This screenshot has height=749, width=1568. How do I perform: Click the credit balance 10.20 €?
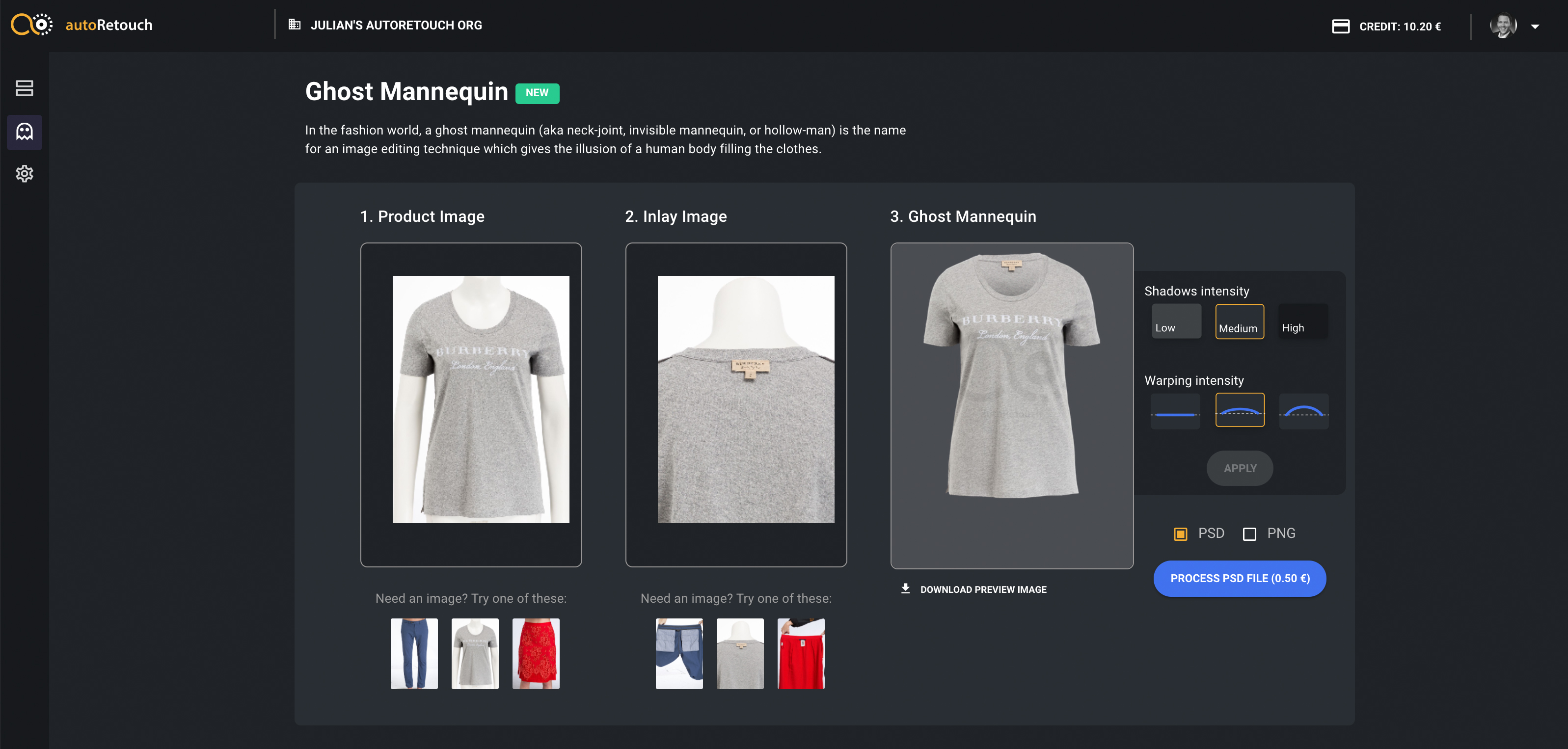1400,26
